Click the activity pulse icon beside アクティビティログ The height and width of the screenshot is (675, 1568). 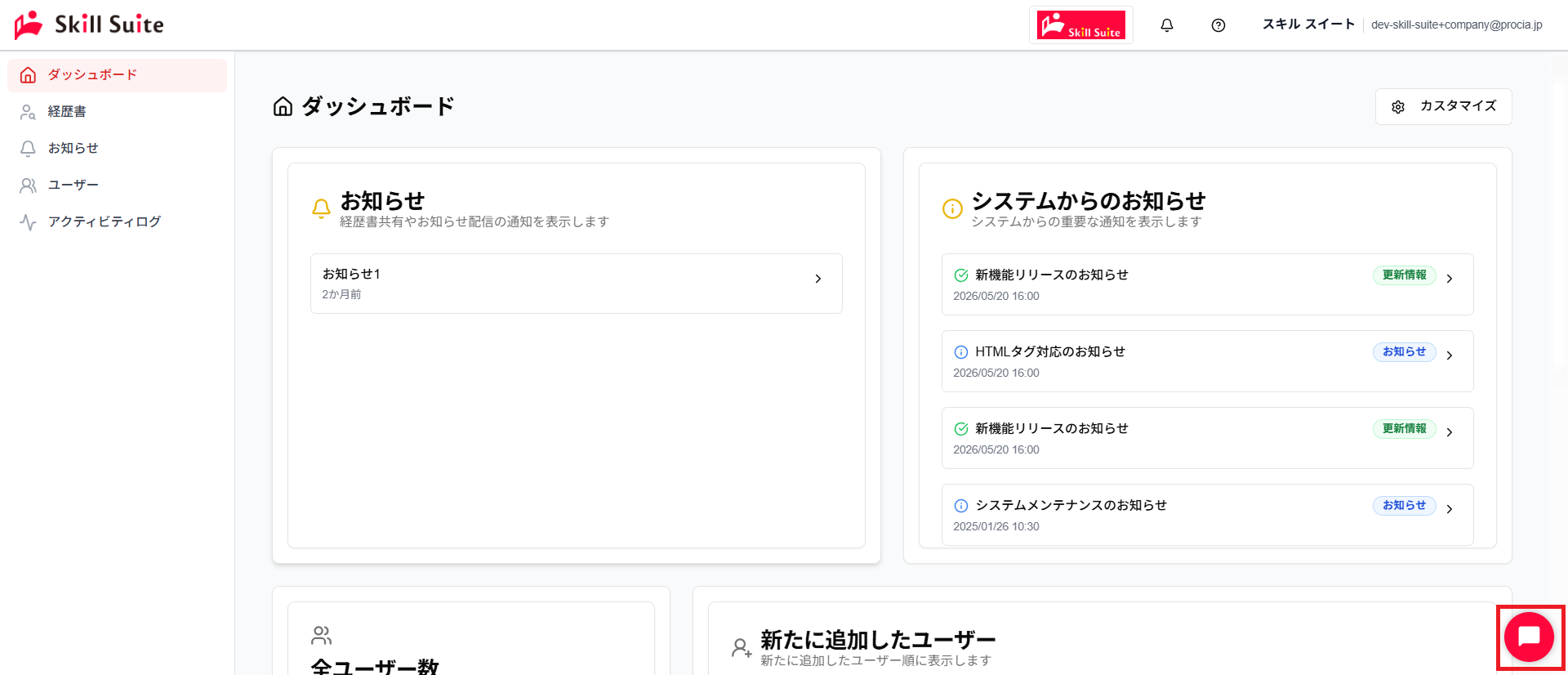(x=28, y=222)
